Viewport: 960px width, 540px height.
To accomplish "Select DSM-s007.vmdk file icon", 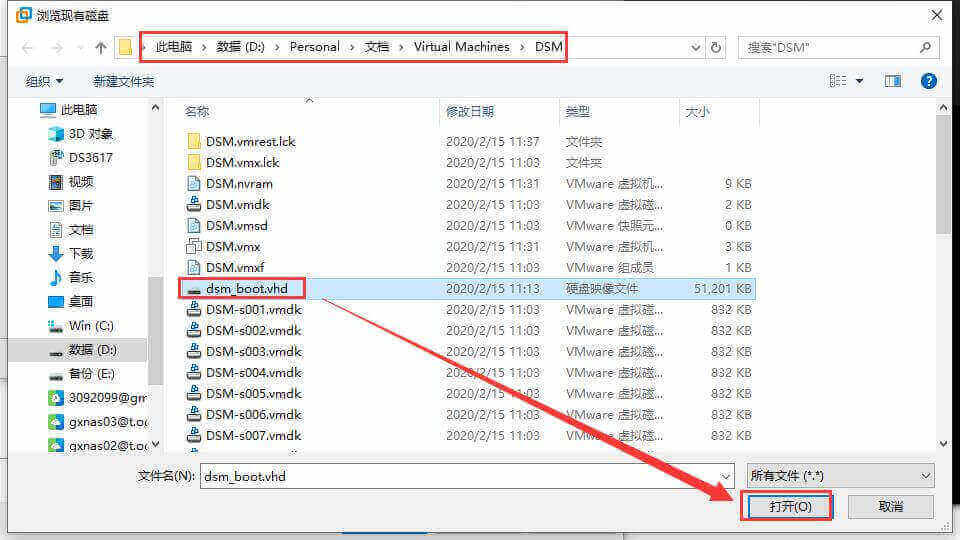I will pyautogui.click(x=193, y=435).
